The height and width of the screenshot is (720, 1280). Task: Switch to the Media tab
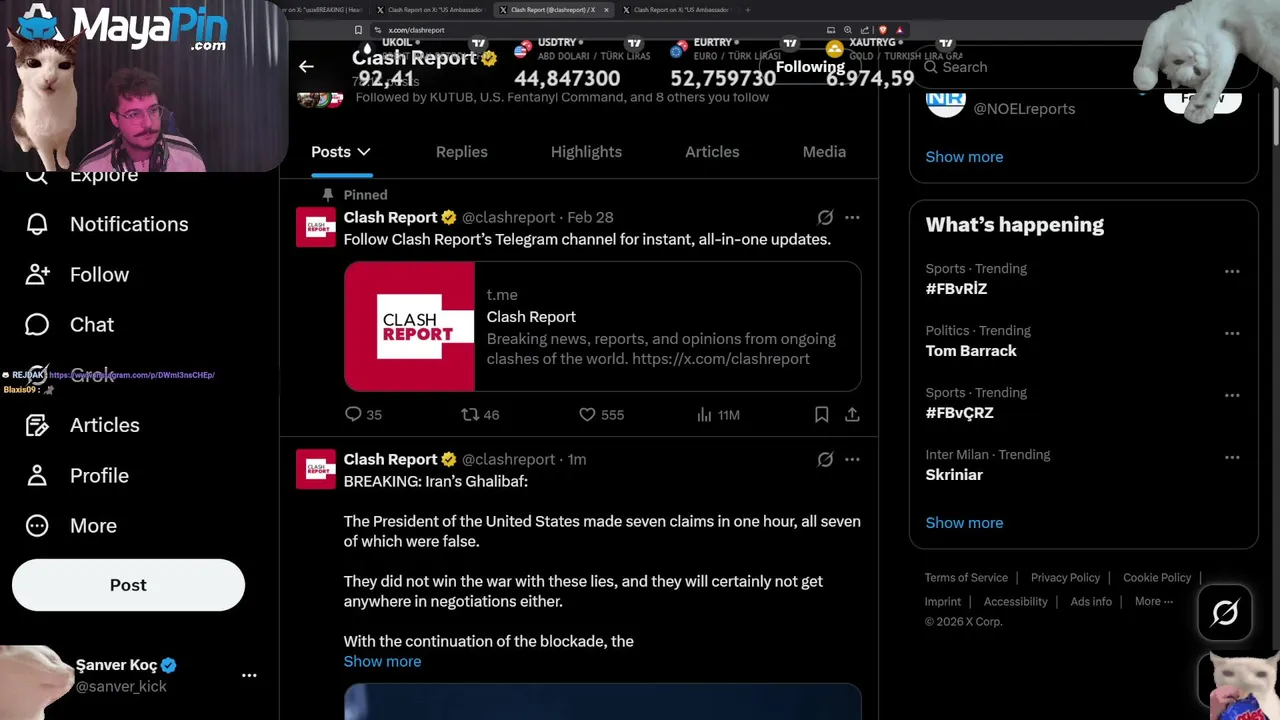coord(824,152)
